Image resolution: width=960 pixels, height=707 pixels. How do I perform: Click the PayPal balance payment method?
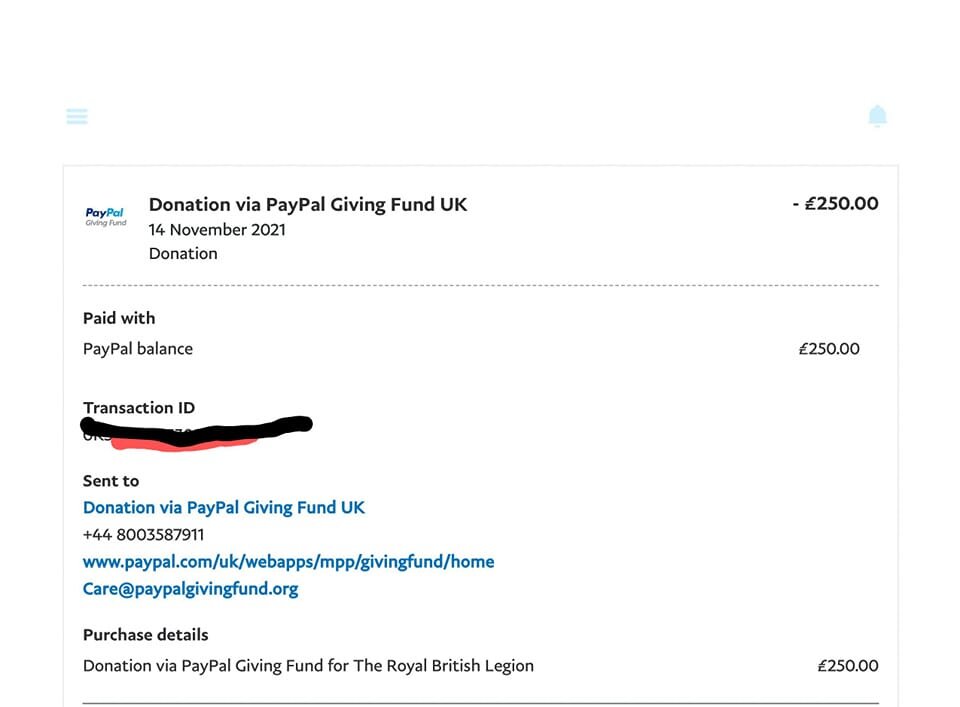click(x=138, y=349)
